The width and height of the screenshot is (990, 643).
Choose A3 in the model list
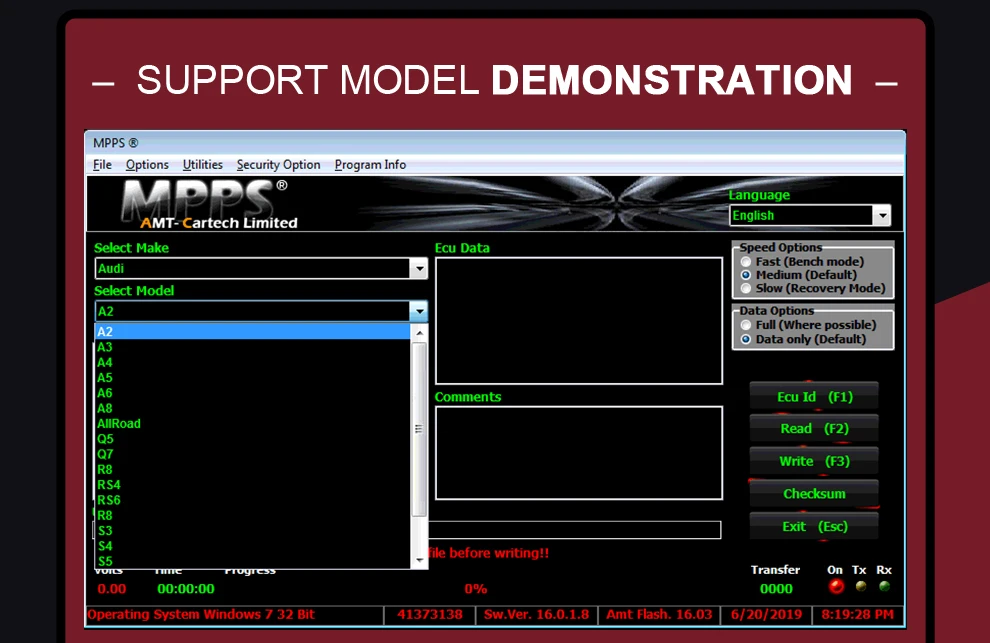tap(253, 347)
